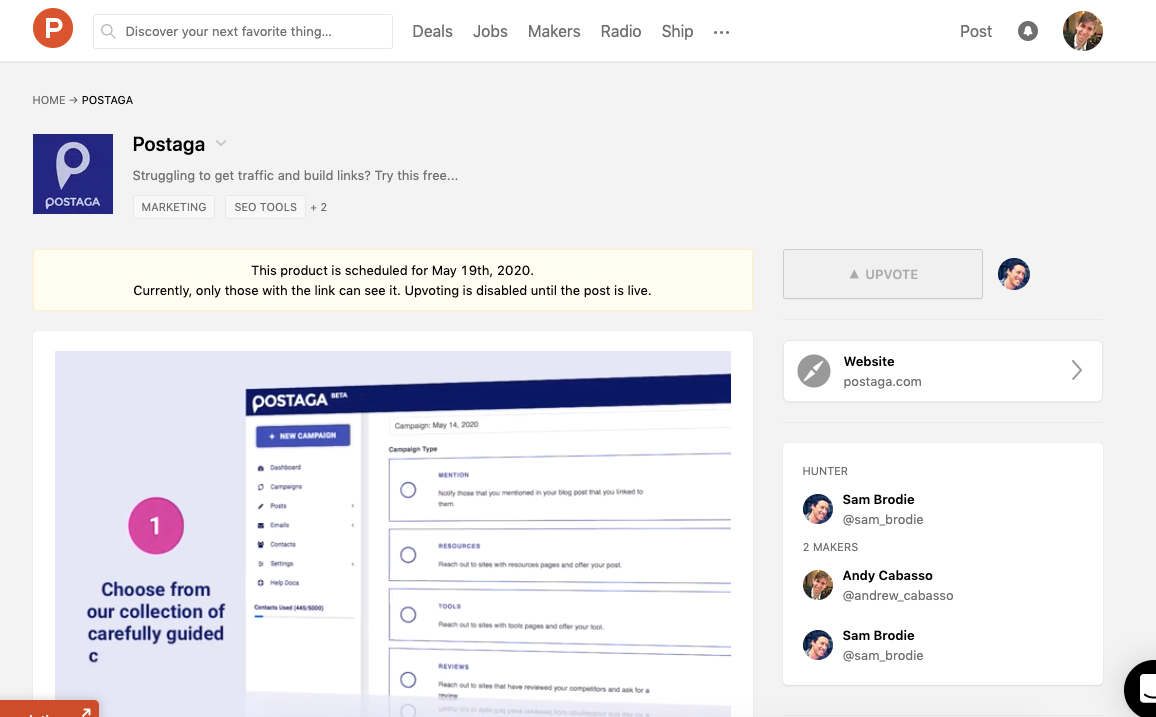Open the notifications bell
The image size is (1156, 717).
tap(1028, 31)
